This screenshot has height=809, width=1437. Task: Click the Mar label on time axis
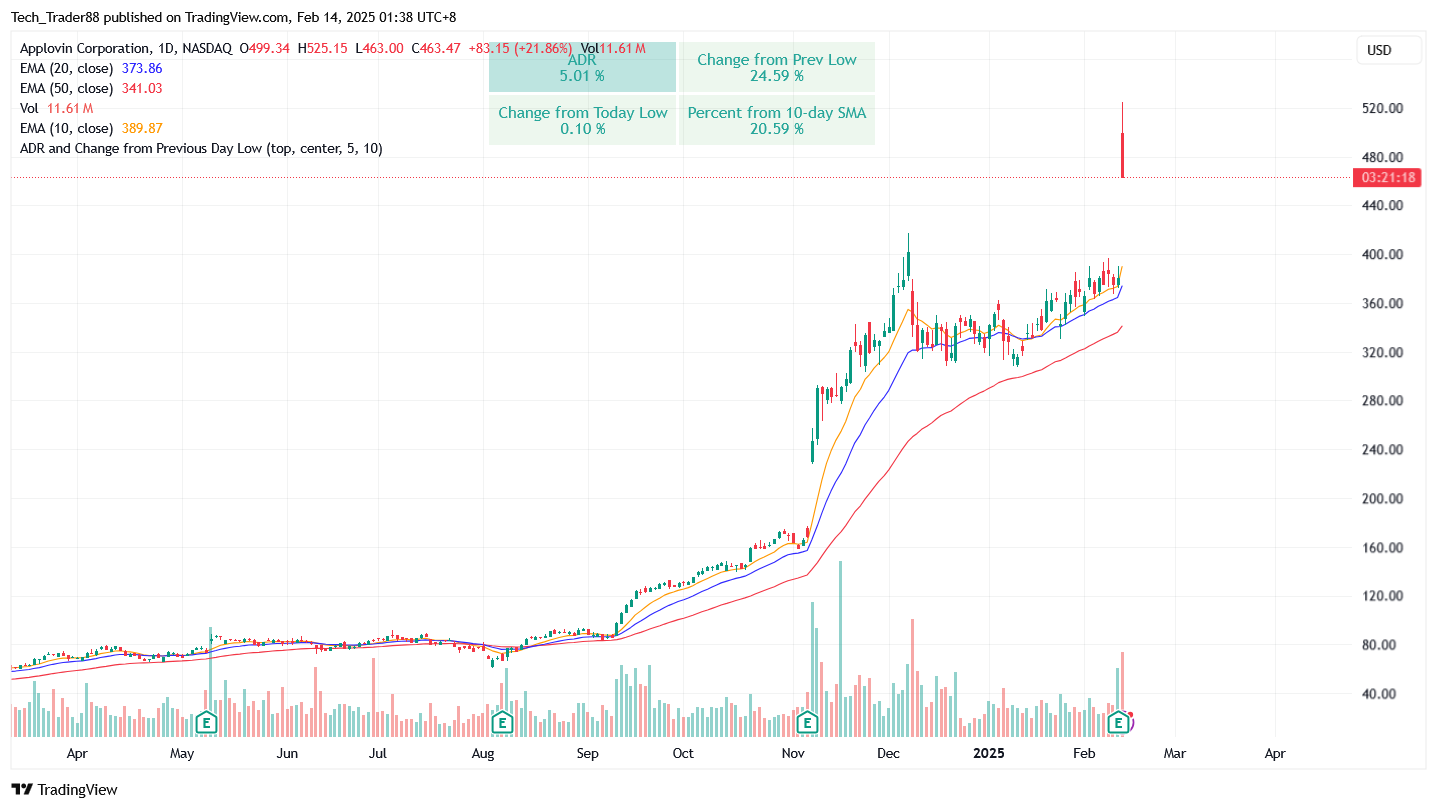pyautogui.click(x=1174, y=753)
